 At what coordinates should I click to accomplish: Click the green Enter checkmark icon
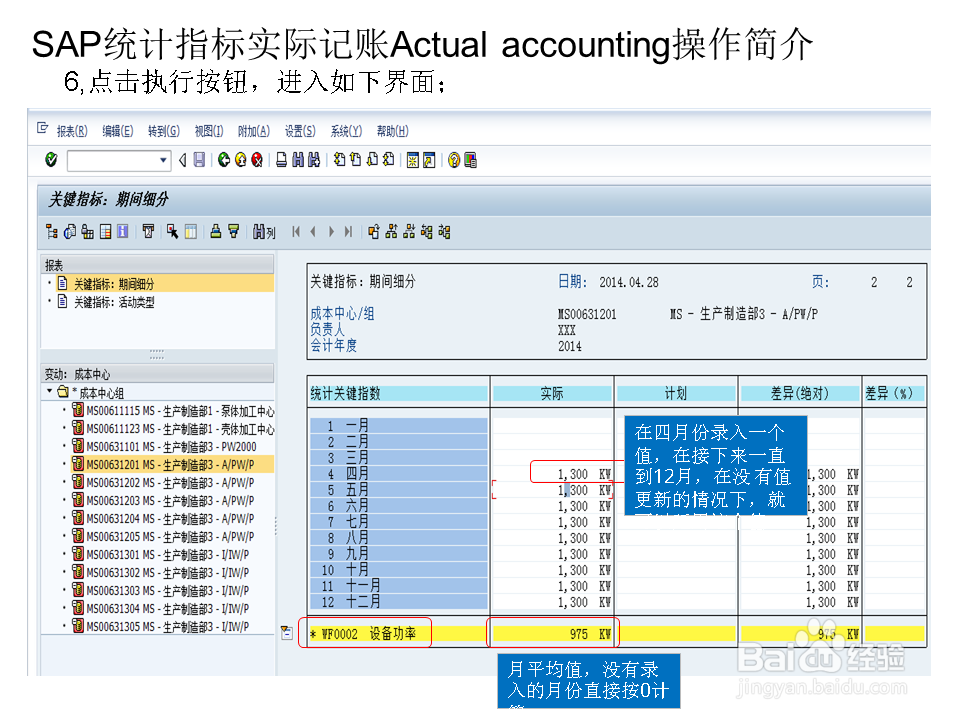click(x=51, y=160)
